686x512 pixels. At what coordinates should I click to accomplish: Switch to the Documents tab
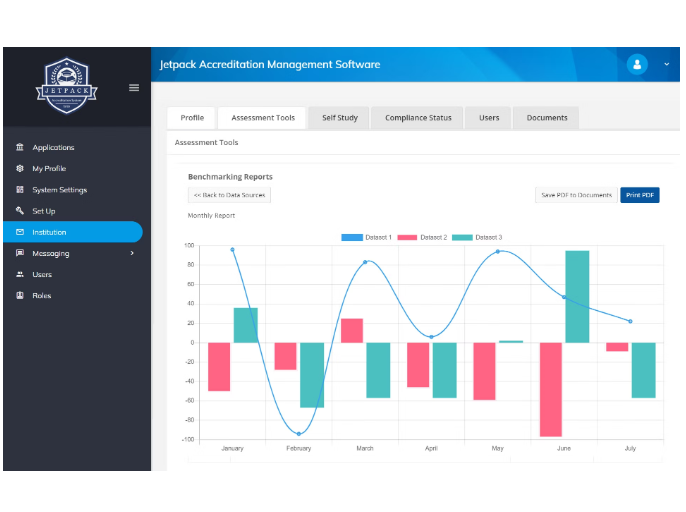[546, 118]
